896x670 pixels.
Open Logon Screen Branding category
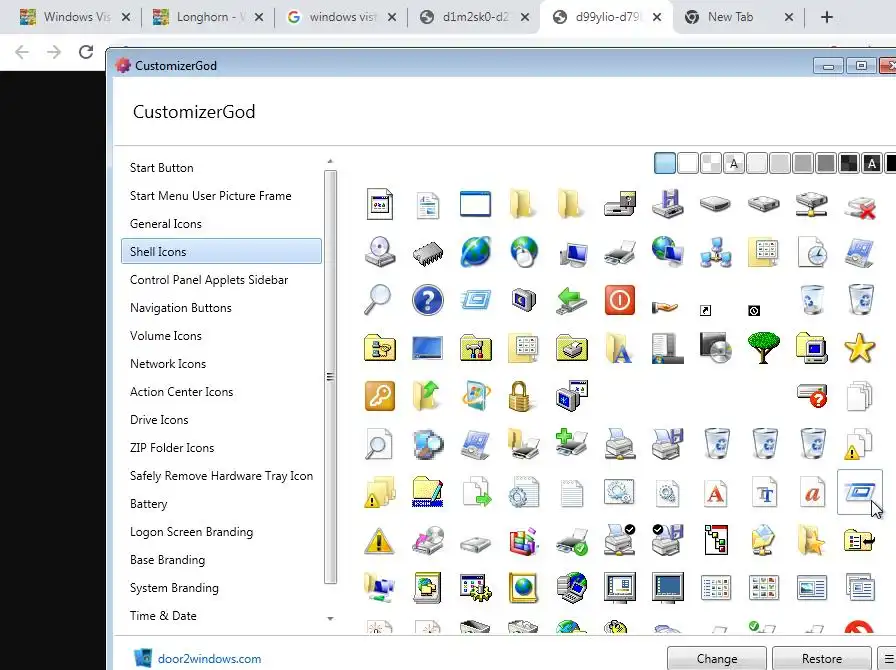point(191,532)
